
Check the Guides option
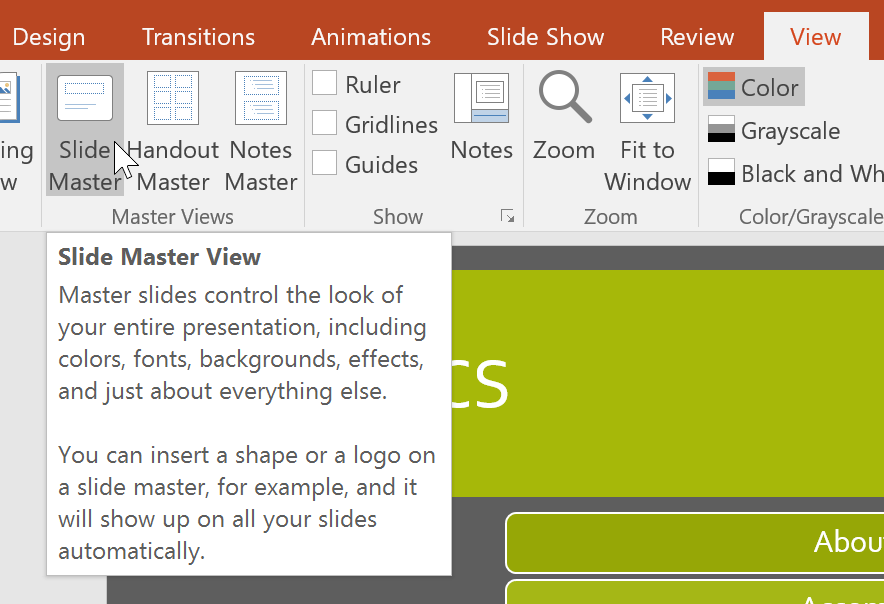pyautogui.click(x=325, y=164)
